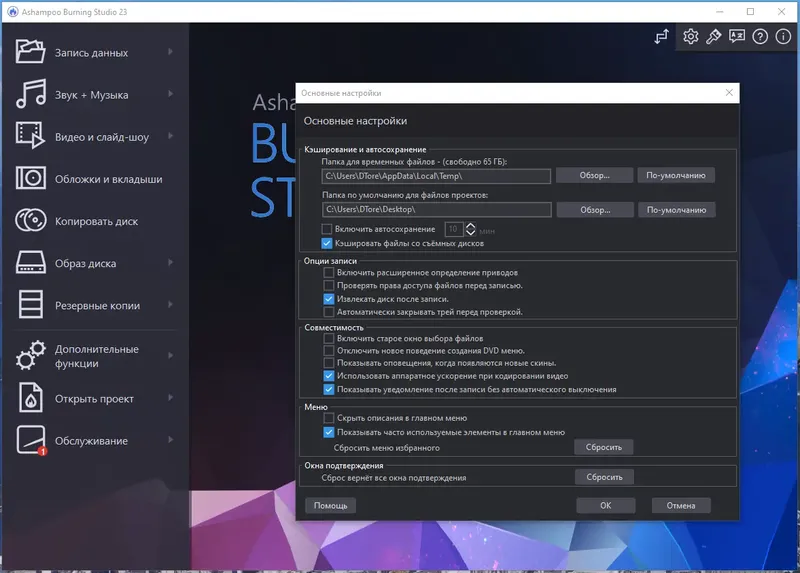800x573 pixels.
Task: Click the Звук + Музыка music note icon
Action: click(x=31, y=94)
